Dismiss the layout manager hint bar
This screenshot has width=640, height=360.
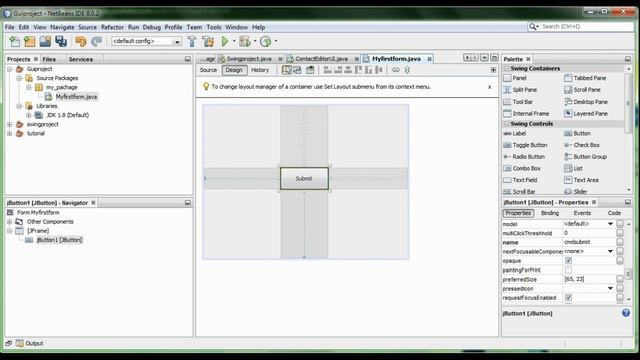(x=489, y=87)
